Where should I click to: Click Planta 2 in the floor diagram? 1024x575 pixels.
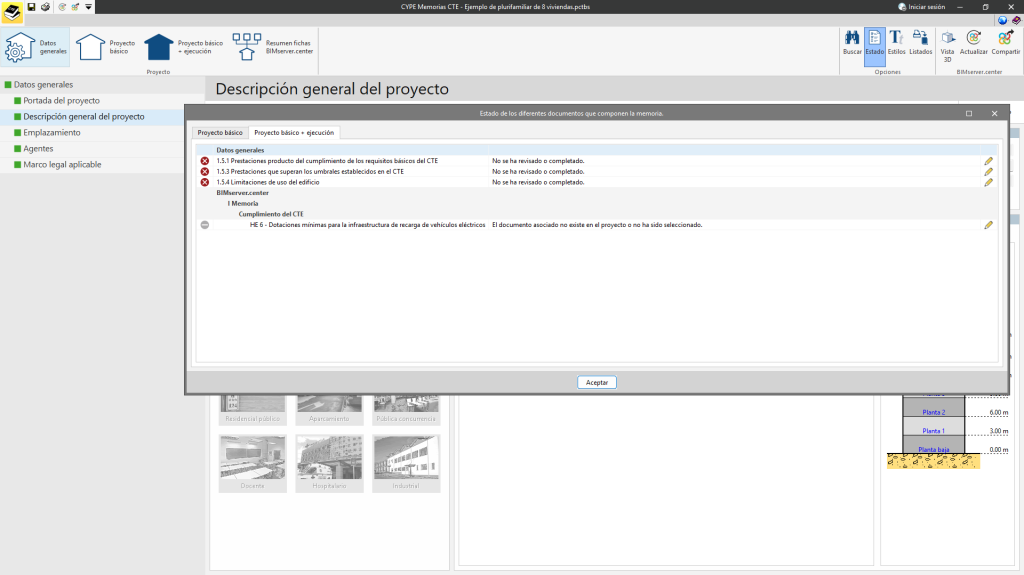pos(933,412)
